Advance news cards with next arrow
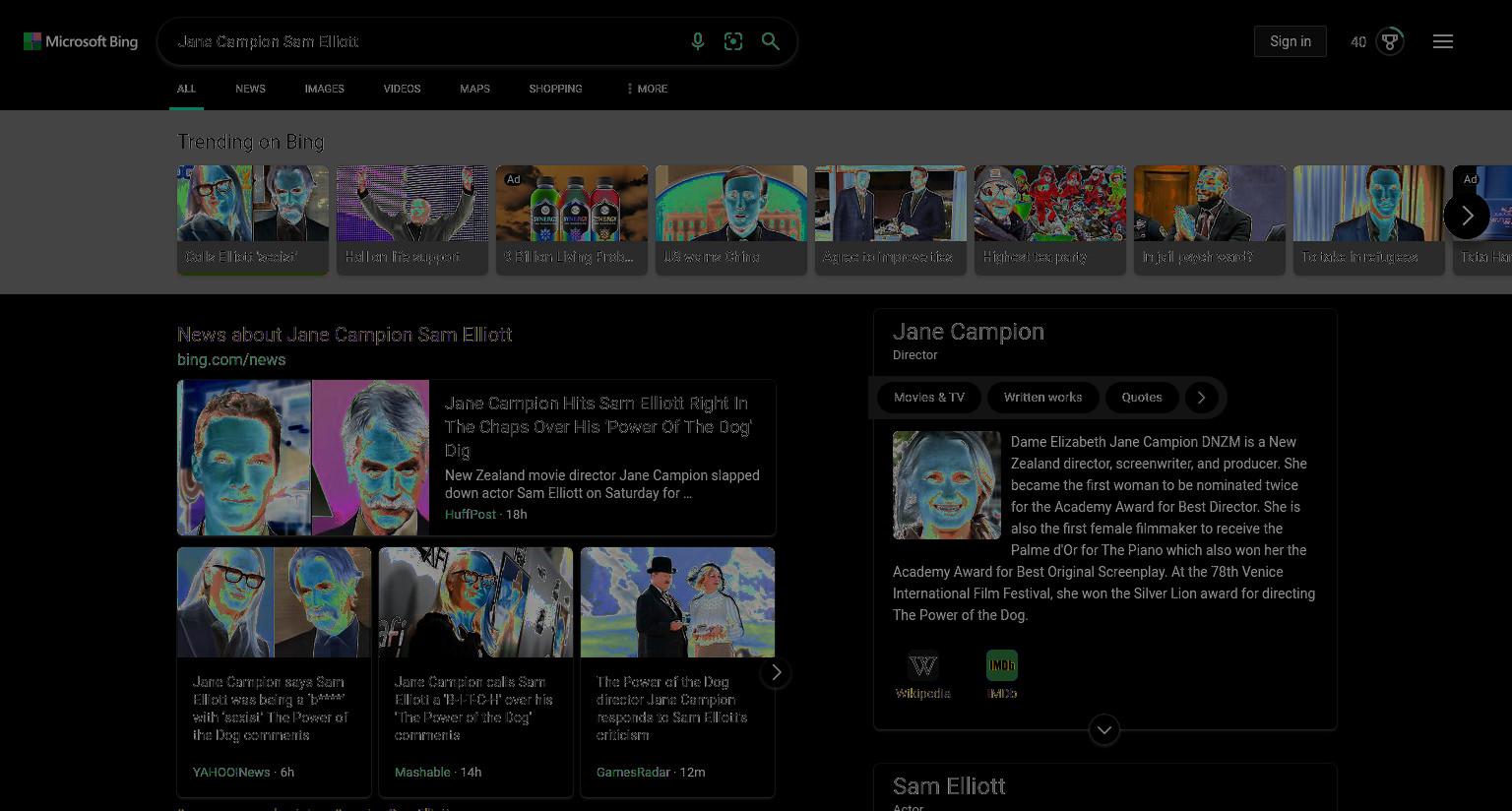 pos(776,672)
